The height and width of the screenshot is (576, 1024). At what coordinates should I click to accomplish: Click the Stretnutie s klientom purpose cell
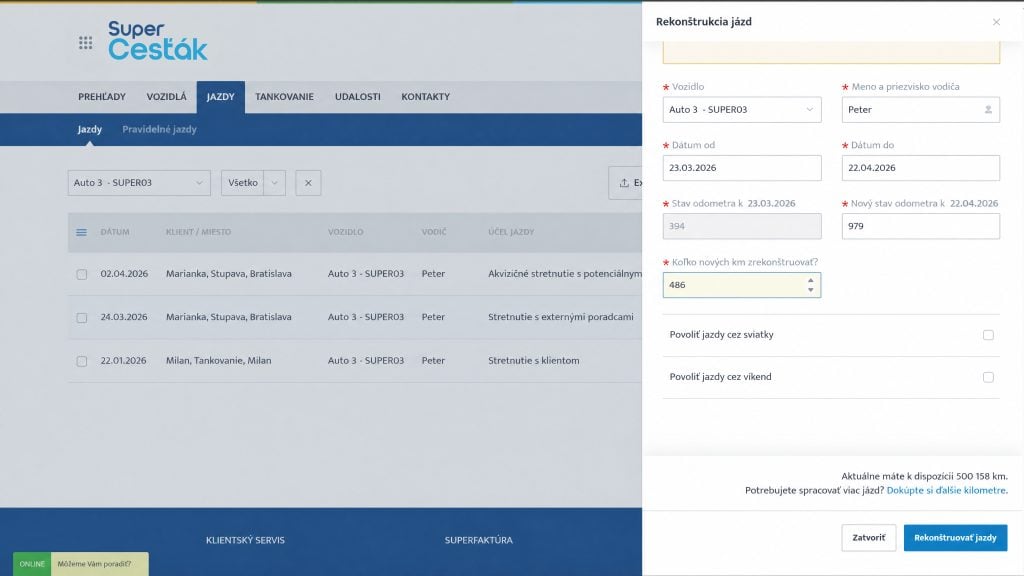(x=534, y=360)
